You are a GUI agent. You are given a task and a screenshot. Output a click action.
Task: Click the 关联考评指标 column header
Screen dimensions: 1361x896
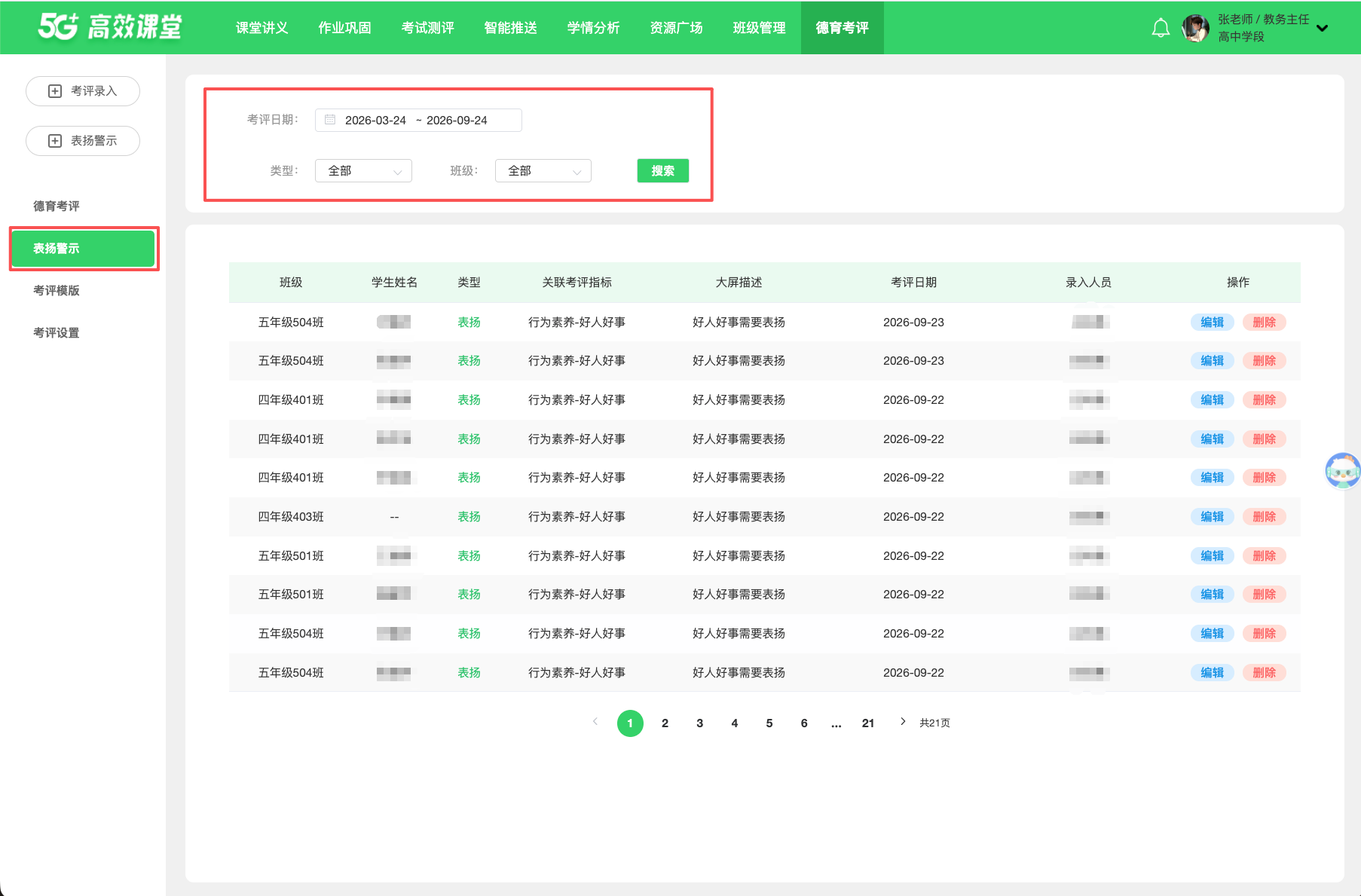tap(577, 283)
